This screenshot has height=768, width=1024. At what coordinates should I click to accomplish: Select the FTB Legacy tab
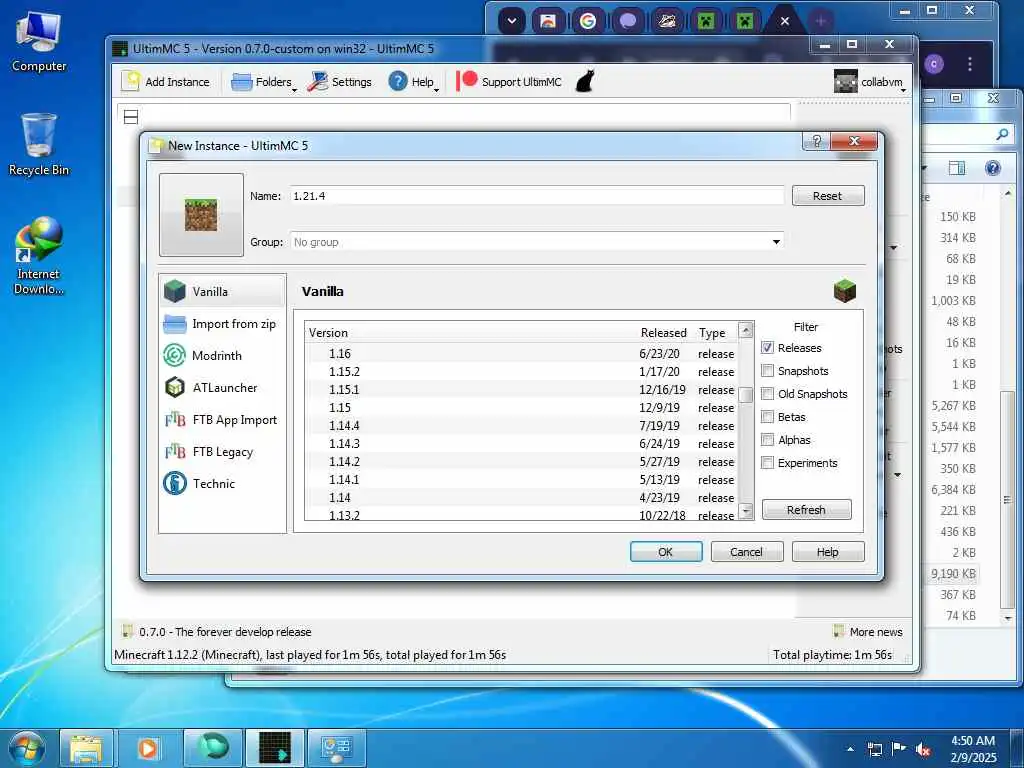pyautogui.click(x=222, y=451)
